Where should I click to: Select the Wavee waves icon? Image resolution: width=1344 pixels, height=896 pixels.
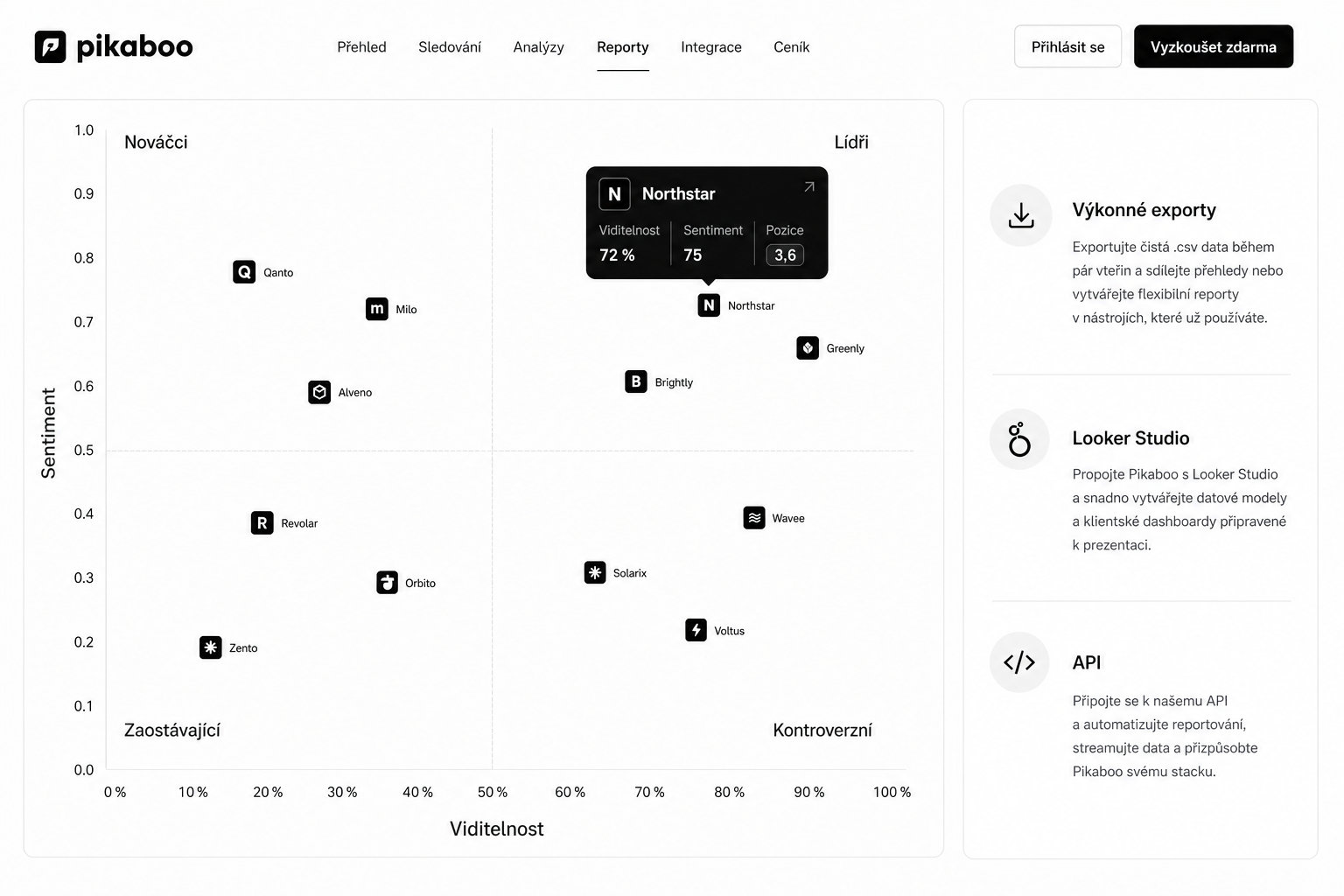(754, 518)
